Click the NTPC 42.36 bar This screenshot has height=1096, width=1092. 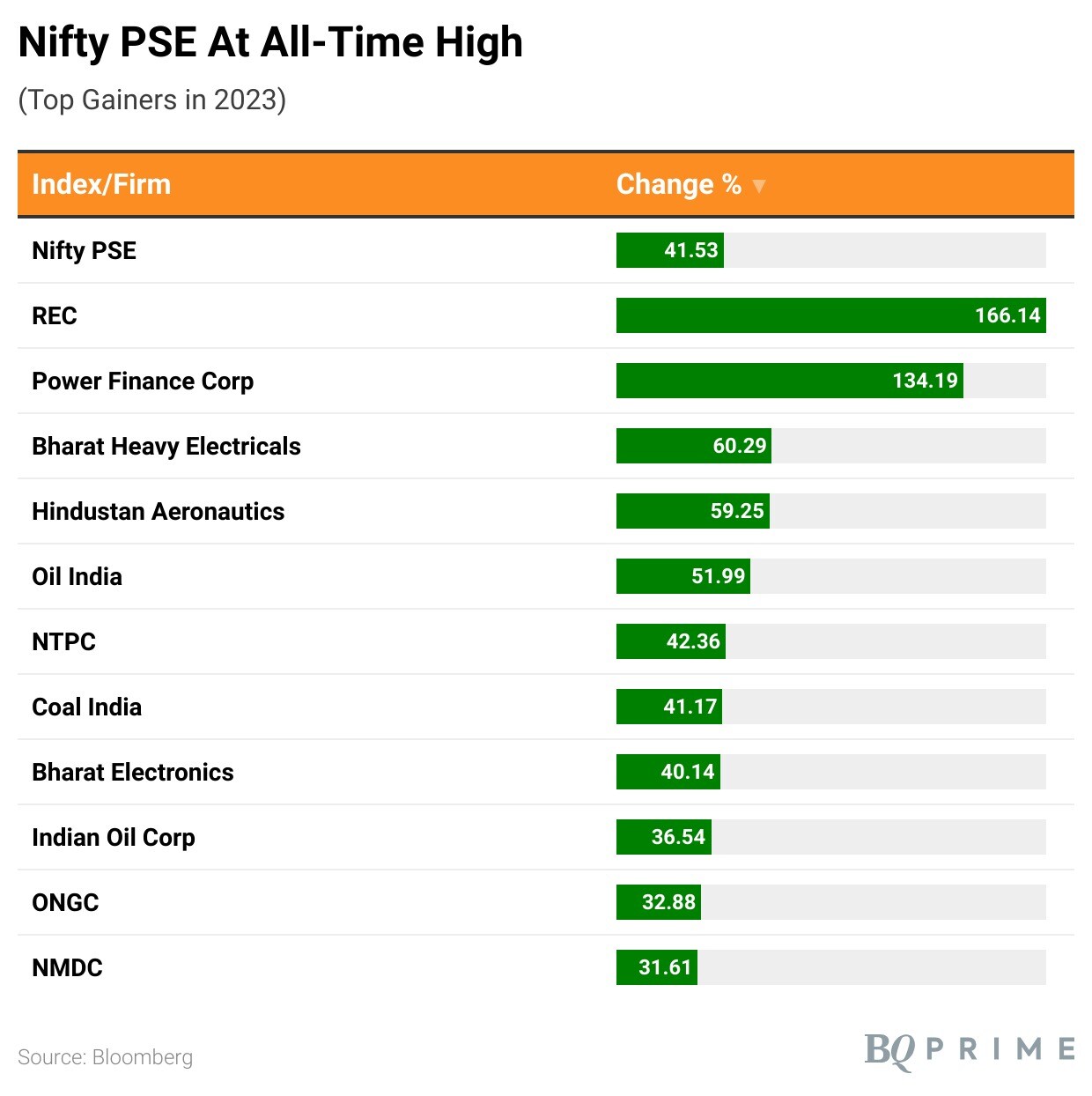click(x=670, y=641)
